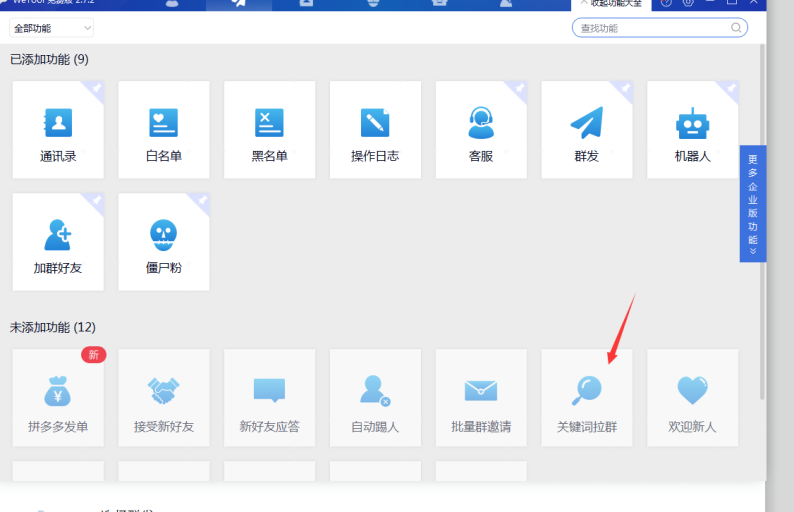The width and height of the screenshot is (794, 512).
Task: Open the 群发 mass send feature
Action: 587,130
